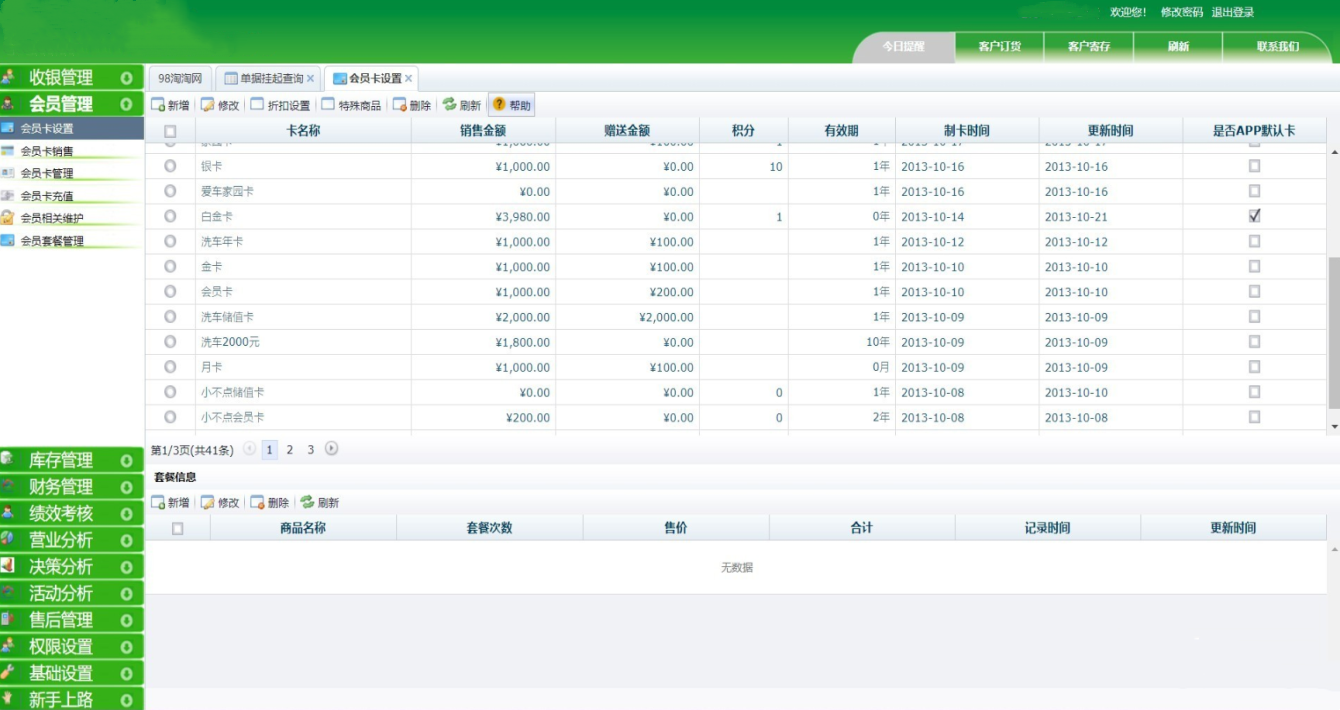Image resolution: width=1340 pixels, height=710 pixels.
Task: Expand the 营业分析 sidebar section
Action: (72, 540)
